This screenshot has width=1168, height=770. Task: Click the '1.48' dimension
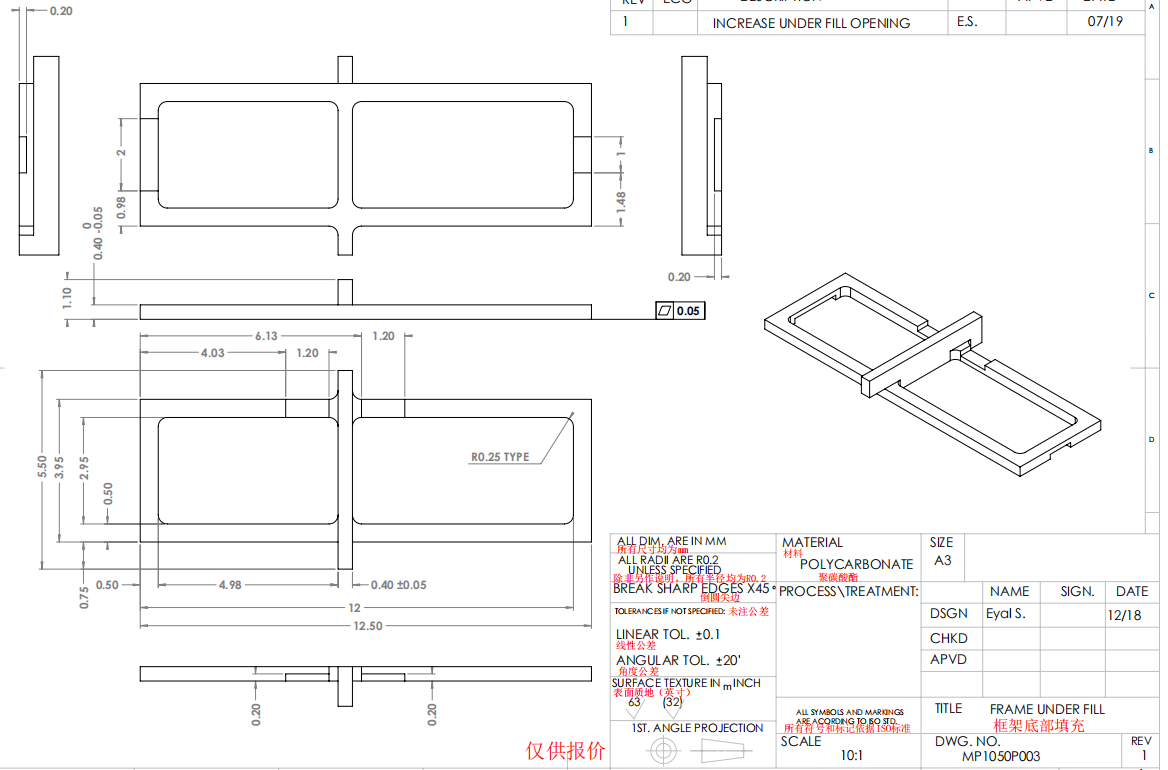click(x=621, y=203)
